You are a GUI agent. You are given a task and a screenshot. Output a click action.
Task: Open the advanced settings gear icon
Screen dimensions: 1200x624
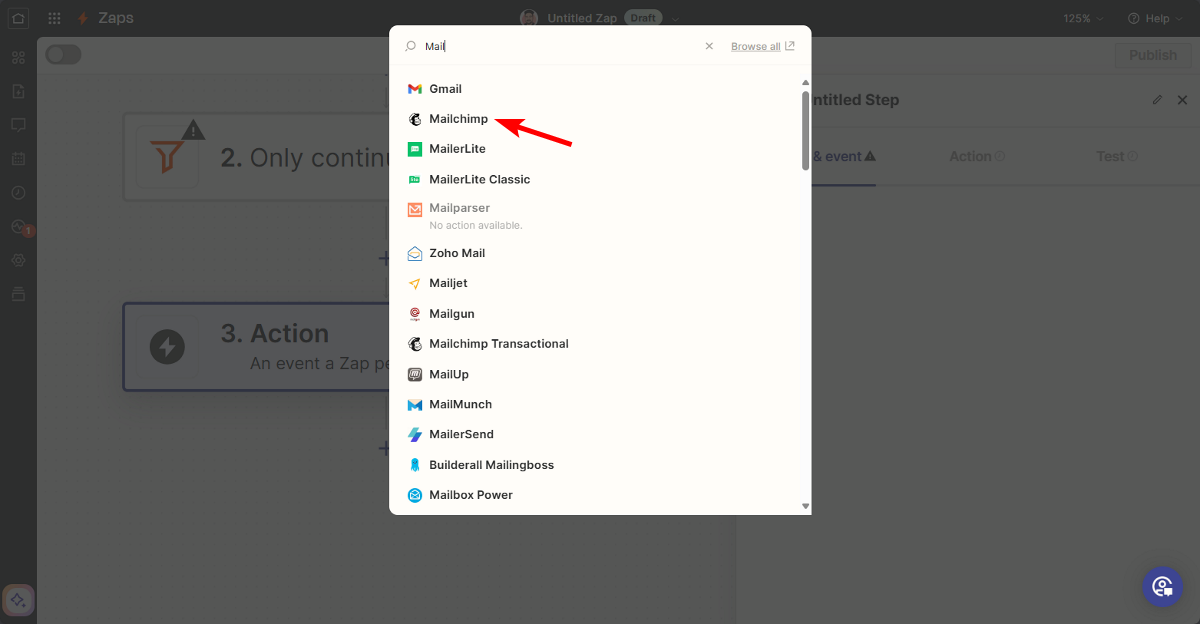(x=18, y=260)
